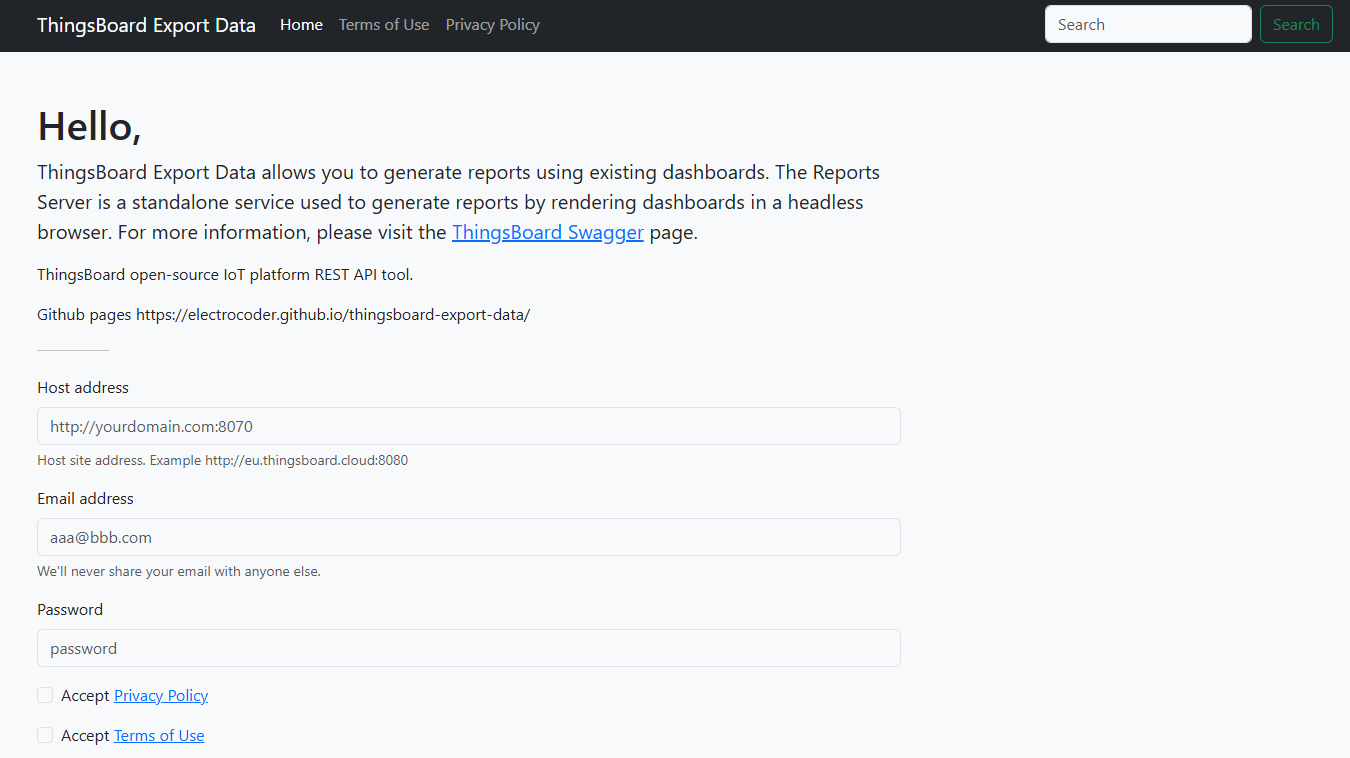This screenshot has height=758, width=1350.
Task: Open the Terms of Use link next to its checkbox
Action: click(x=158, y=735)
